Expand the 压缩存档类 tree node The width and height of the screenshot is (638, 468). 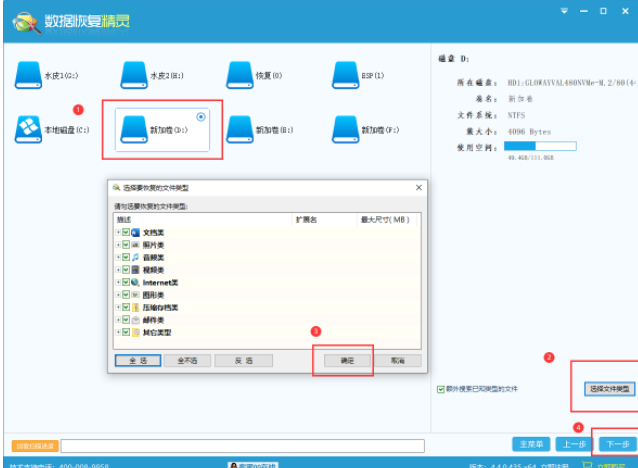point(117,307)
